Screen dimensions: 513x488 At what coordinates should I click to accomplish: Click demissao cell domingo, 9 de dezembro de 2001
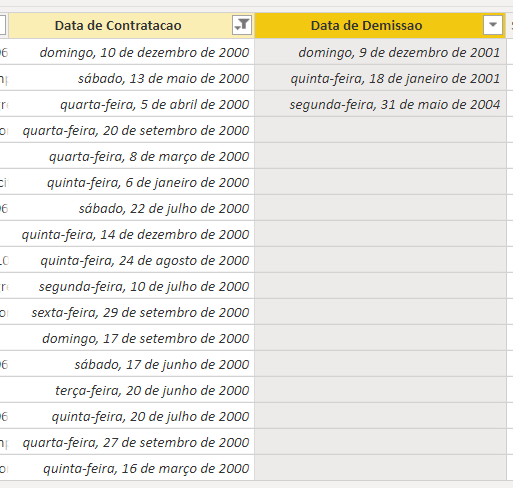click(380, 52)
